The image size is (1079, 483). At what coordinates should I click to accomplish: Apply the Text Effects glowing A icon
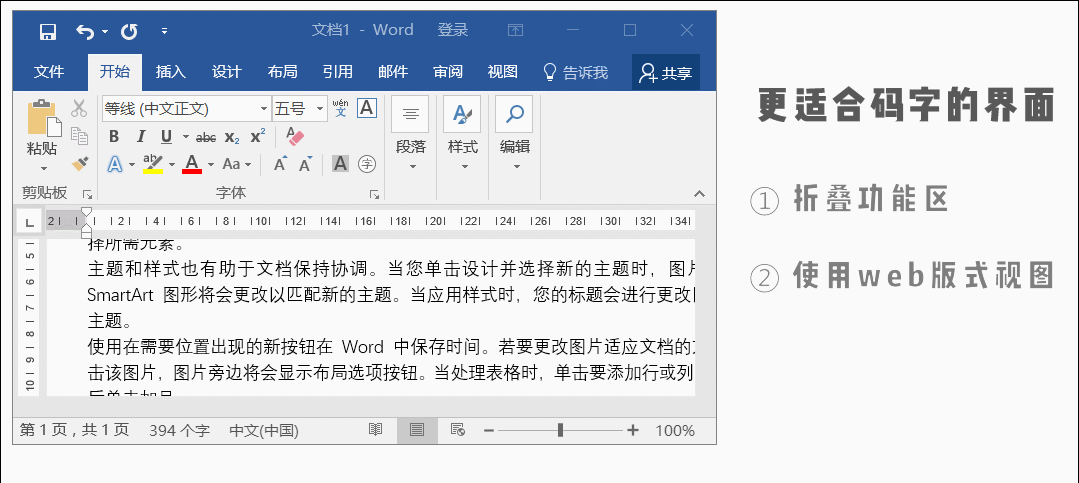click(x=115, y=164)
